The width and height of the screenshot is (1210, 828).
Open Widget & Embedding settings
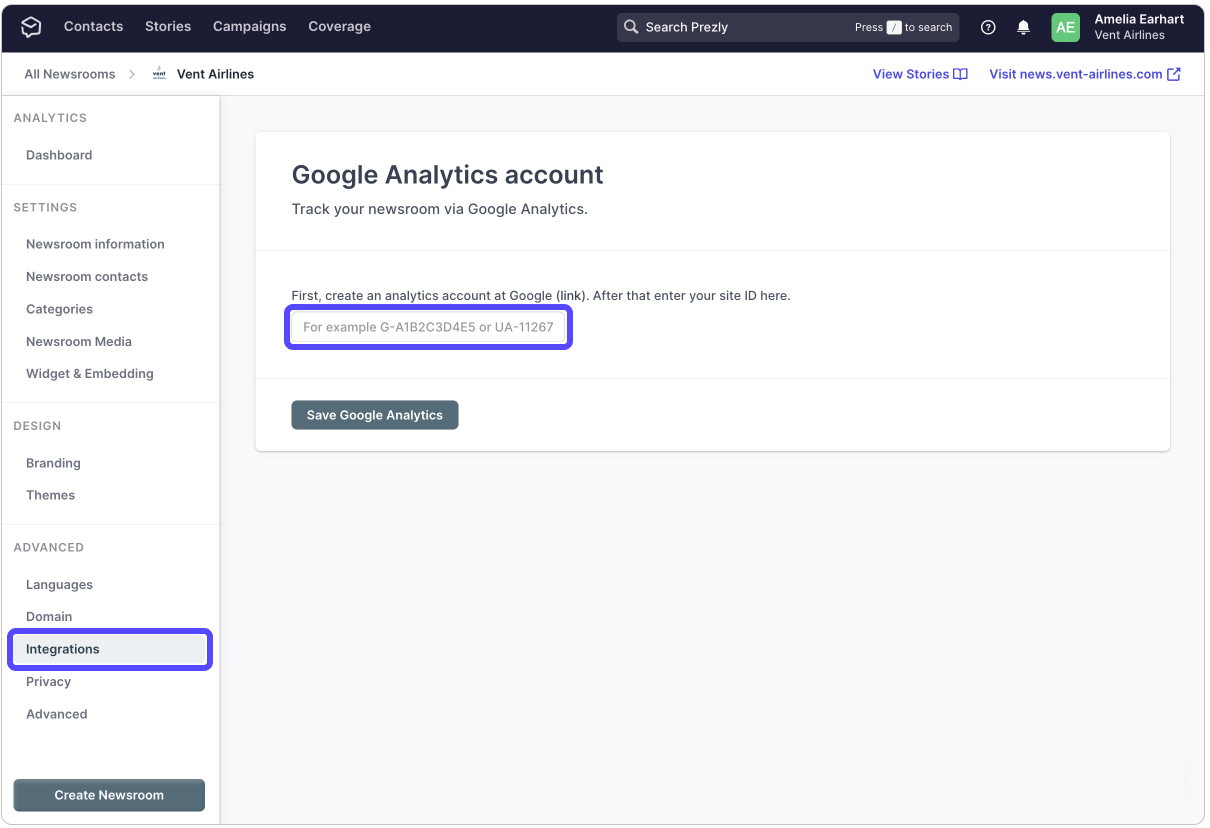point(90,373)
